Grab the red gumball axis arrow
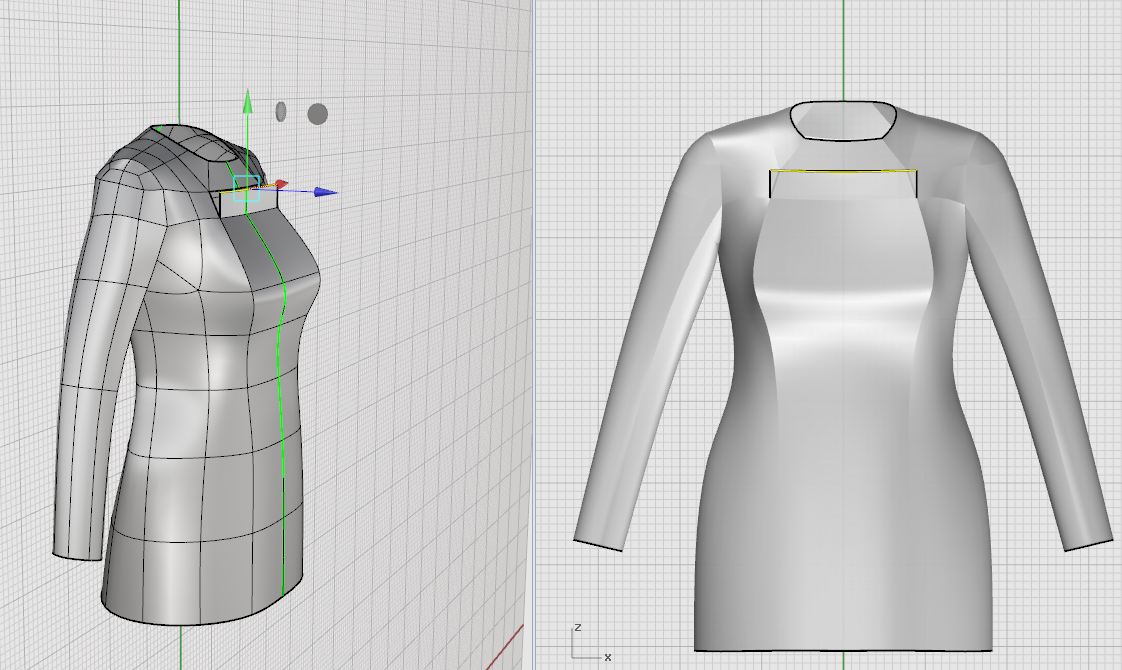This screenshot has width=1122, height=670. coord(280,185)
